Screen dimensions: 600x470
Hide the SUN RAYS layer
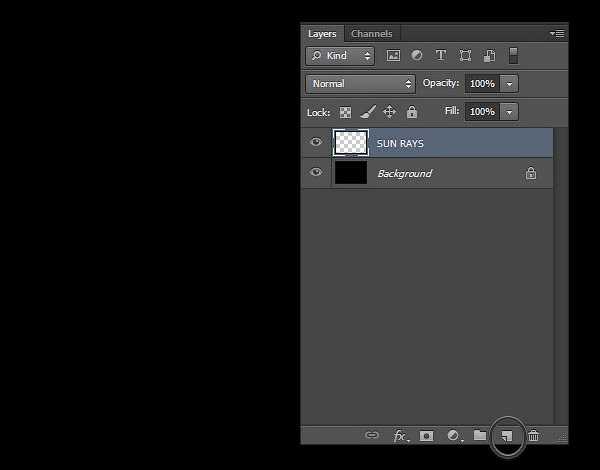[x=316, y=142]
